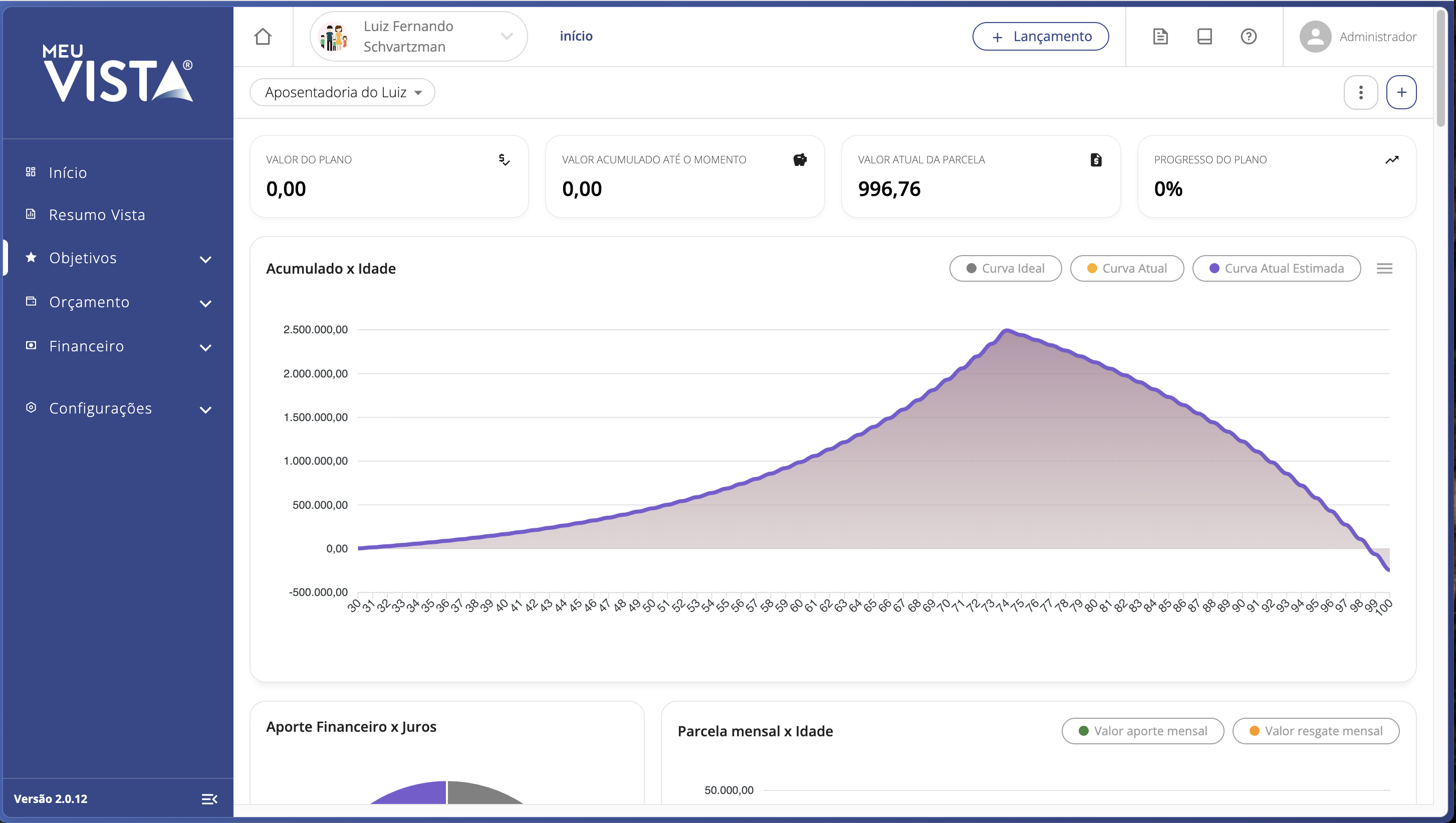
Task: Toggle Curva Atual series visibility
Action: tap(1126, 269)
